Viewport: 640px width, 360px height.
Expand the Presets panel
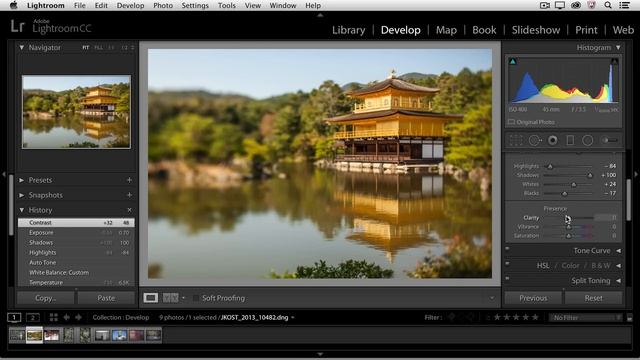(22, 180)
